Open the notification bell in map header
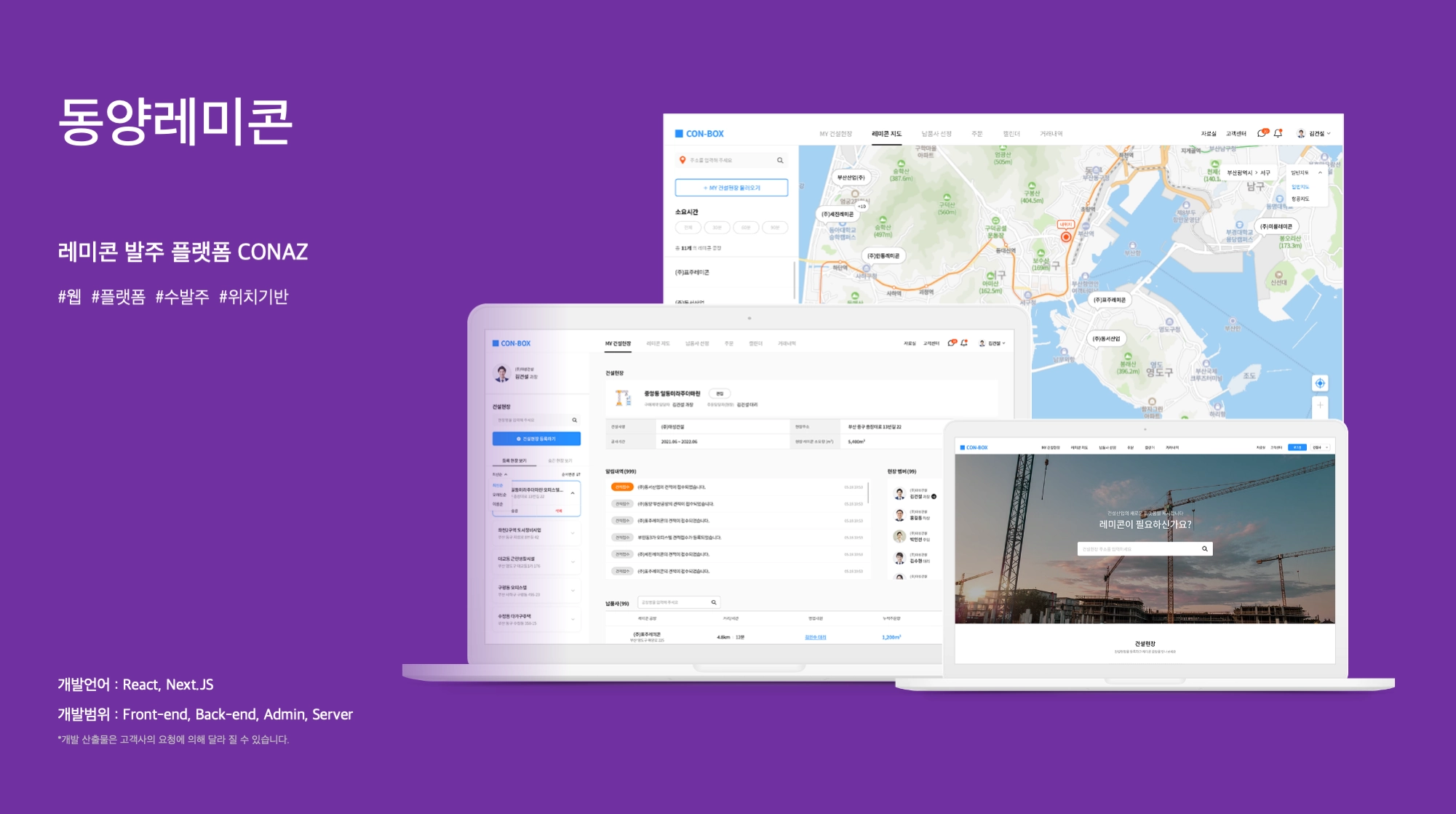Image resolution: width=1456 pixels, height=814 pixels. coord(1278,133)
